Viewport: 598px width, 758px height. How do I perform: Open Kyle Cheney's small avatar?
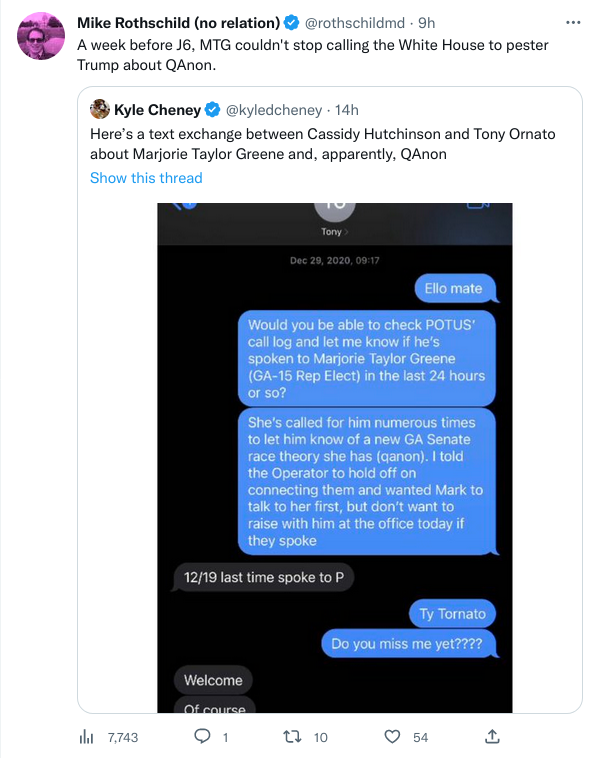(x=100, y=109)
